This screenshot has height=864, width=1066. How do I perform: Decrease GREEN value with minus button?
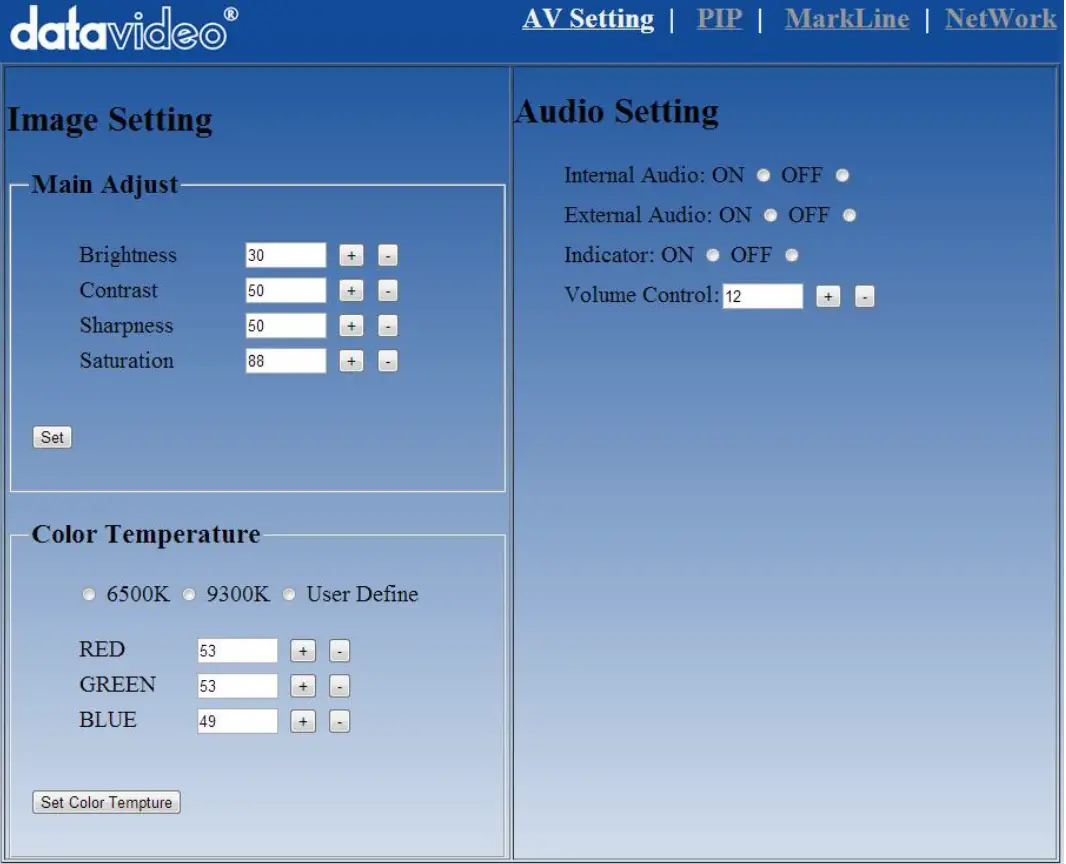(339, 687)
